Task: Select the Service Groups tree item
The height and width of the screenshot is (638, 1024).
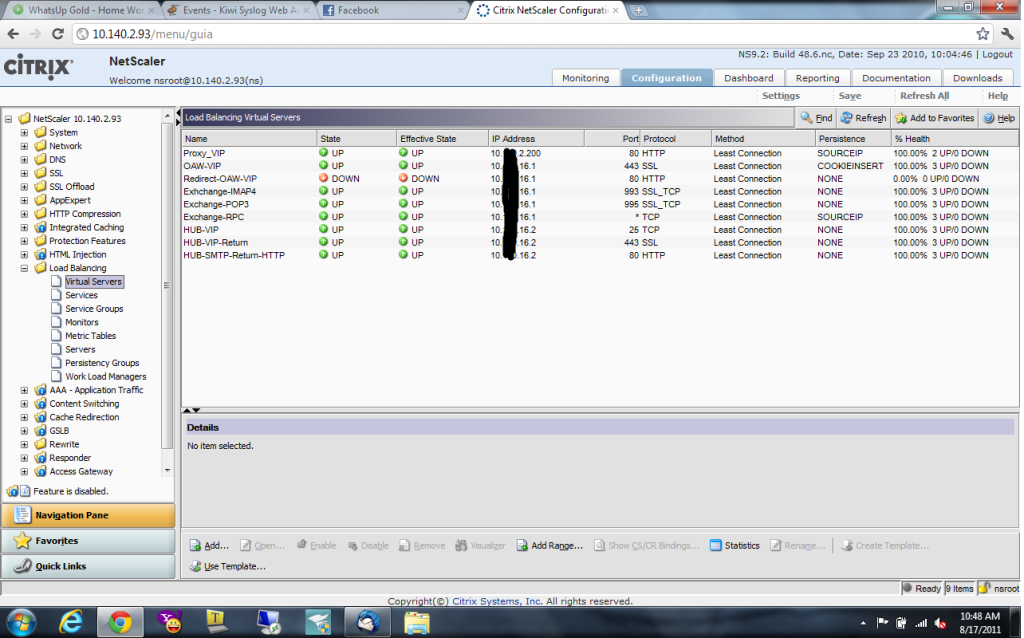Action: coord(94,309)
